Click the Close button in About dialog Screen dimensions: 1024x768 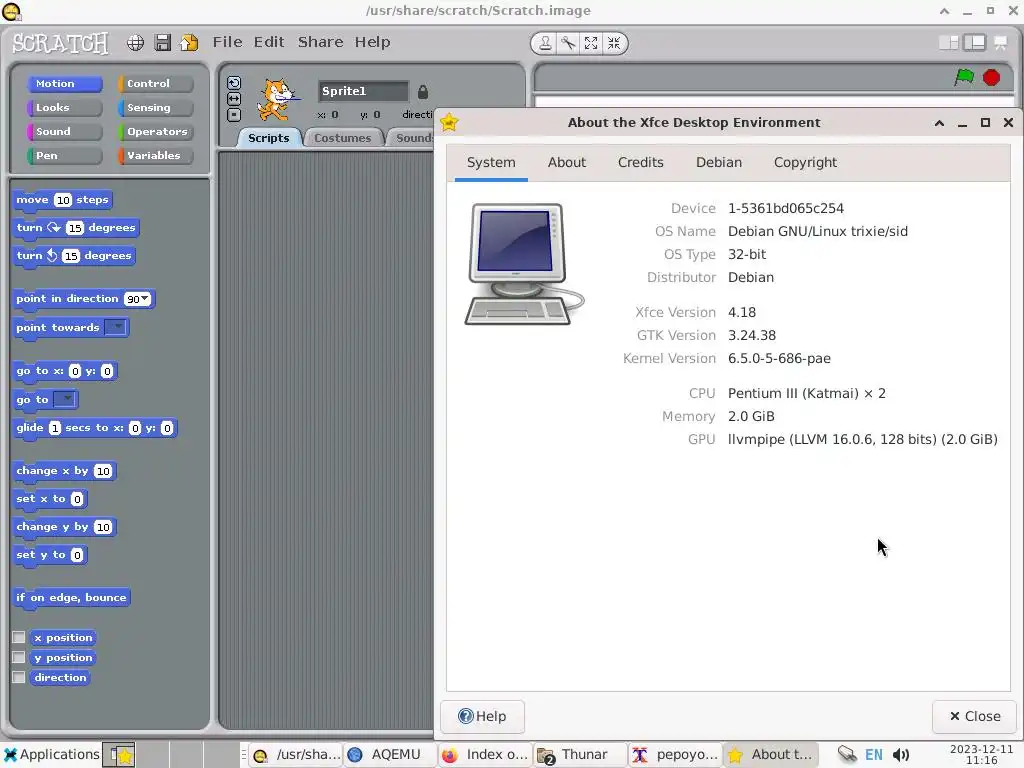pyautogui.click(x=974, y=716)
